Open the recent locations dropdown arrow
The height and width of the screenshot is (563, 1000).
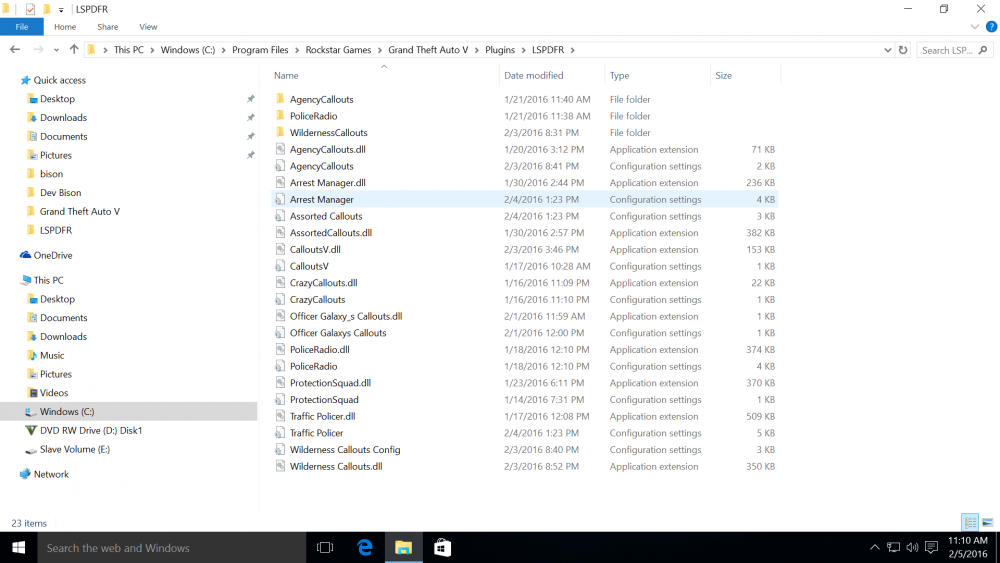click(x=56, y=50)
